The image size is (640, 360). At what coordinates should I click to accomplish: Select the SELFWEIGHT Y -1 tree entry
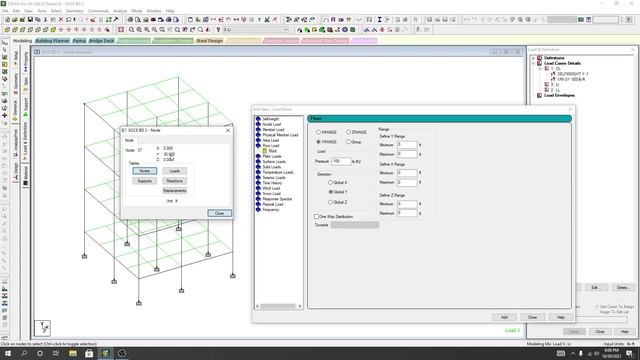(x=573, y=74)
